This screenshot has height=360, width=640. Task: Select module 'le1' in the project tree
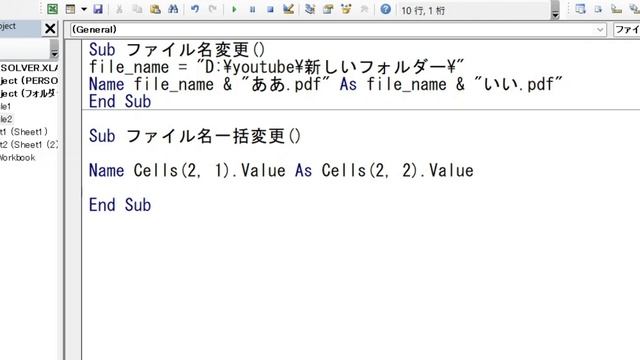[x=6, y=107]
